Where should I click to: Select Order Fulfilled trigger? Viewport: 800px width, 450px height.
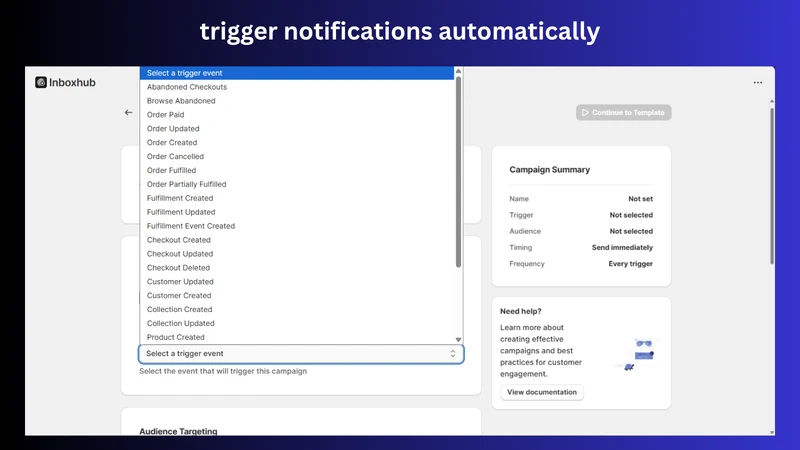click(297, 170)
